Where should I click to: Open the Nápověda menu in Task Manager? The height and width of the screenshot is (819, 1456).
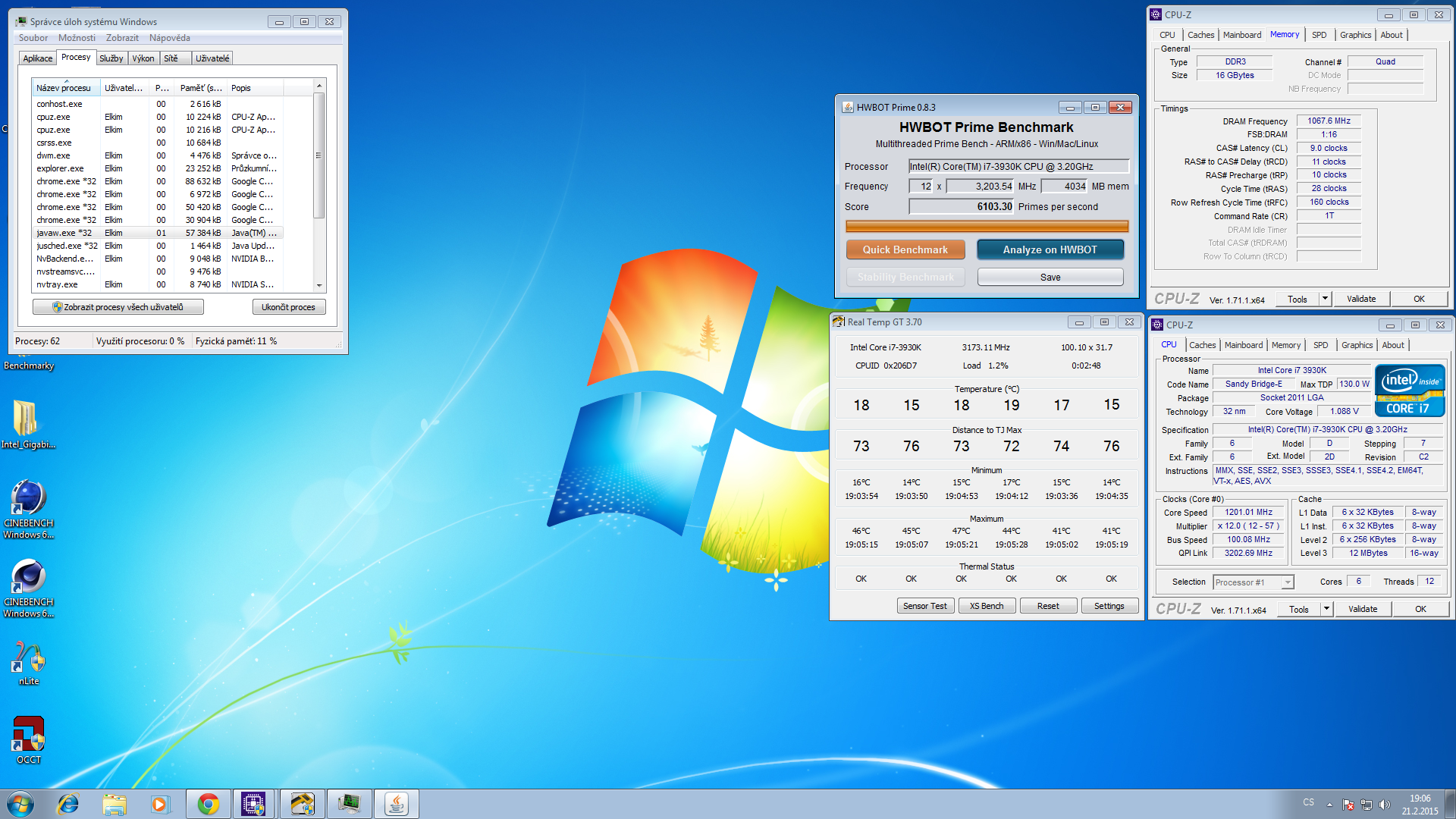pos(170,38)
